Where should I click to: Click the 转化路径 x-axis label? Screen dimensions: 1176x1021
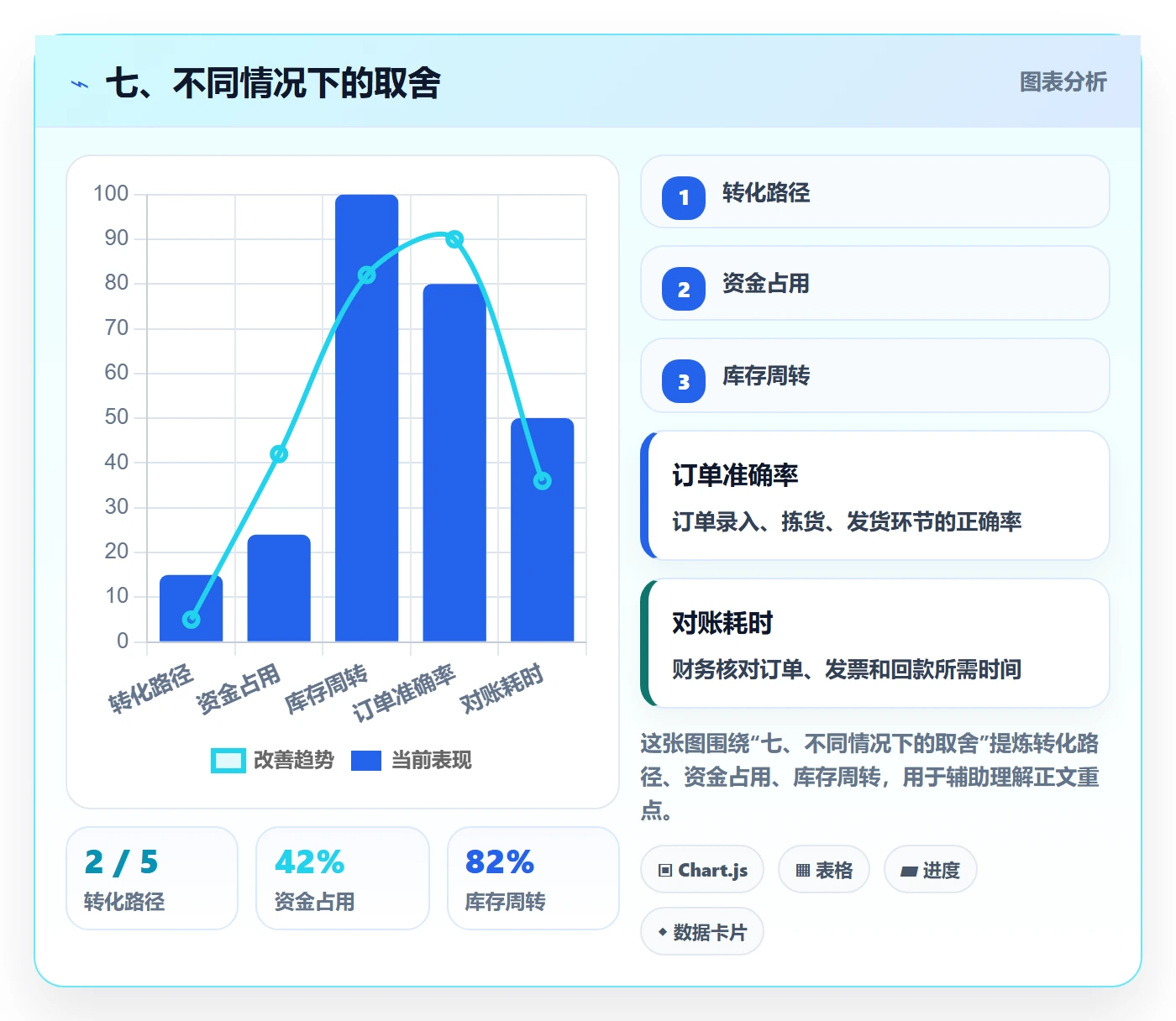151,689
